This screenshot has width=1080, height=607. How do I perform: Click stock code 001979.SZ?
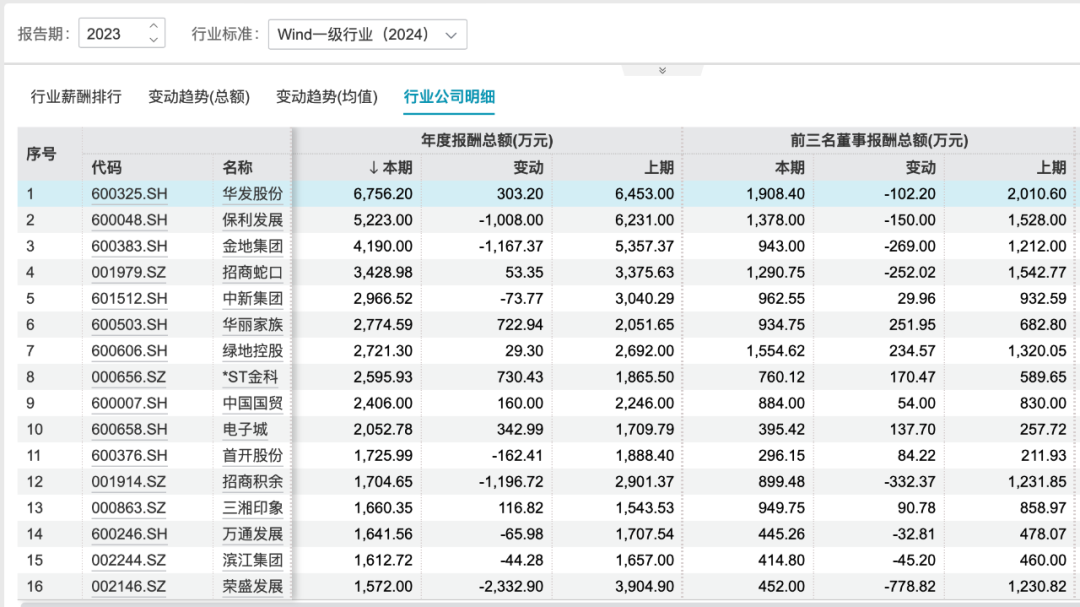click(x=129, y=272)
